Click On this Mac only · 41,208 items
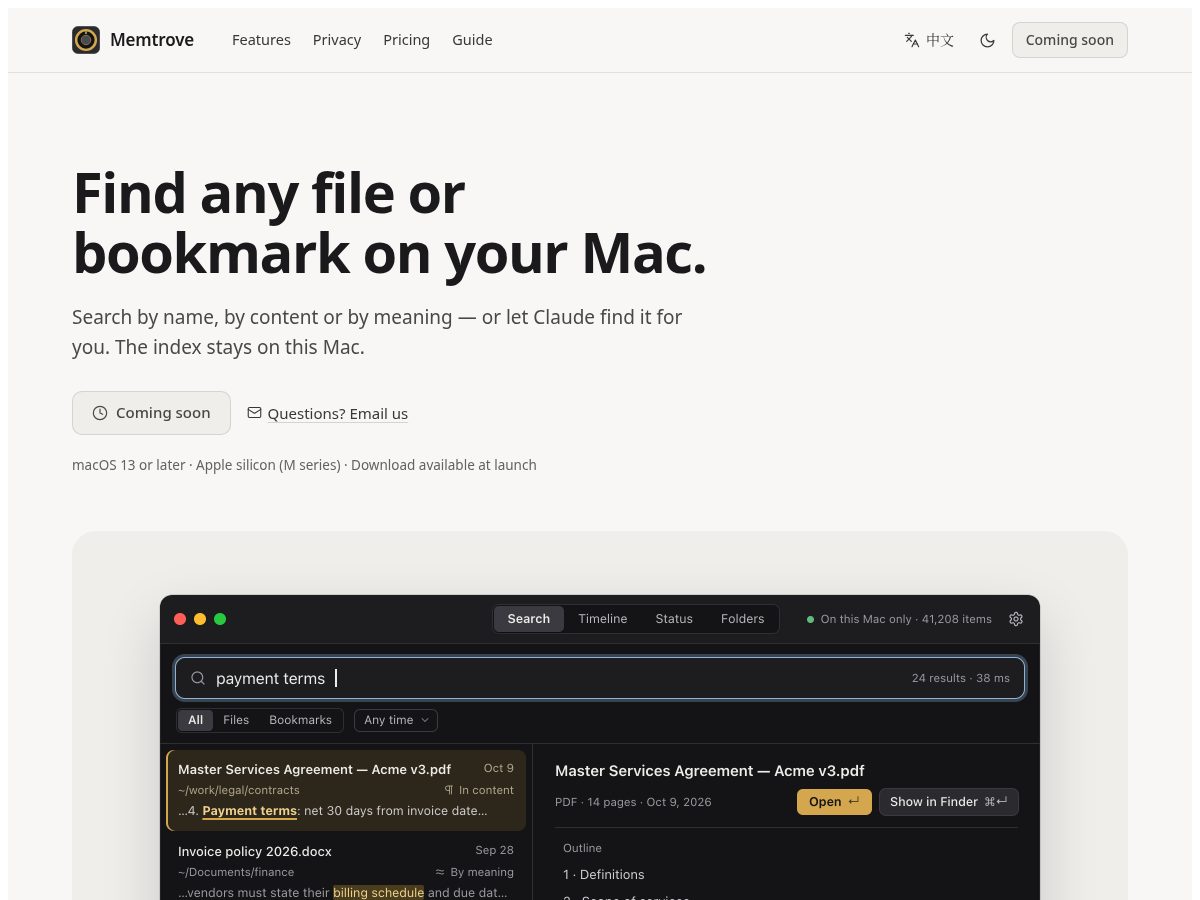 click(x=906, y=619)
